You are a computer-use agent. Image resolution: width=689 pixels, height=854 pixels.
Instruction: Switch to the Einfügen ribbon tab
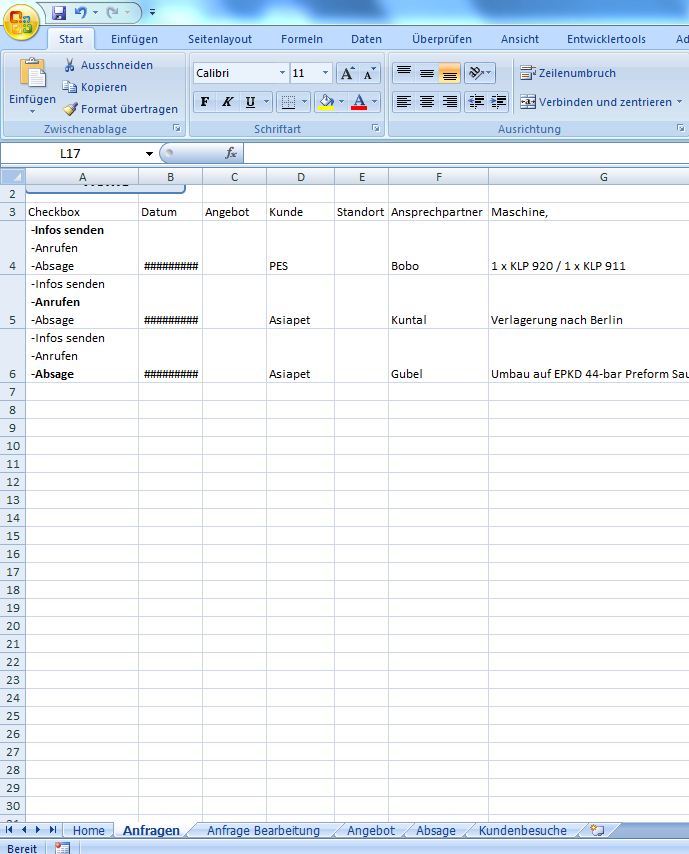(134, 39)
